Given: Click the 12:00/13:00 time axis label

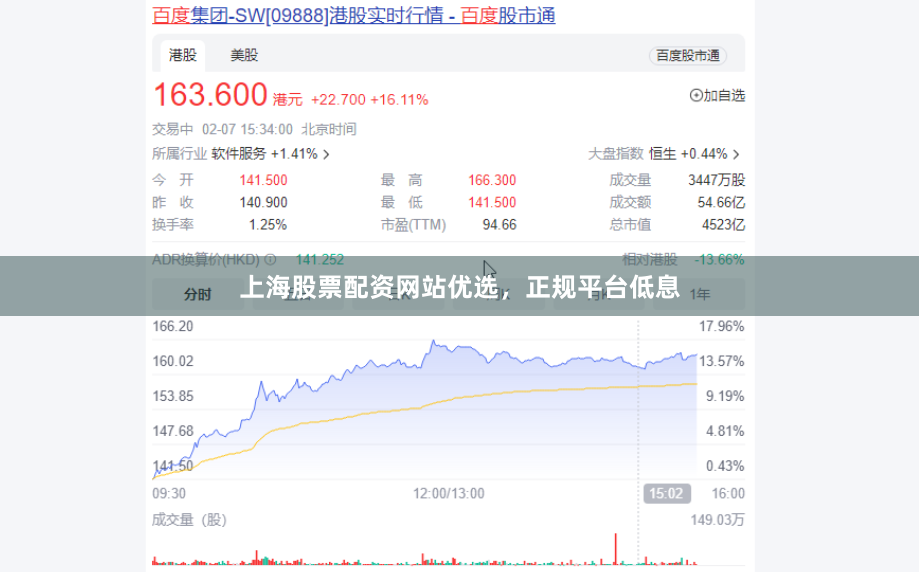Looking at the screenshot, I should pyautogui.click(x=449, y=493).
